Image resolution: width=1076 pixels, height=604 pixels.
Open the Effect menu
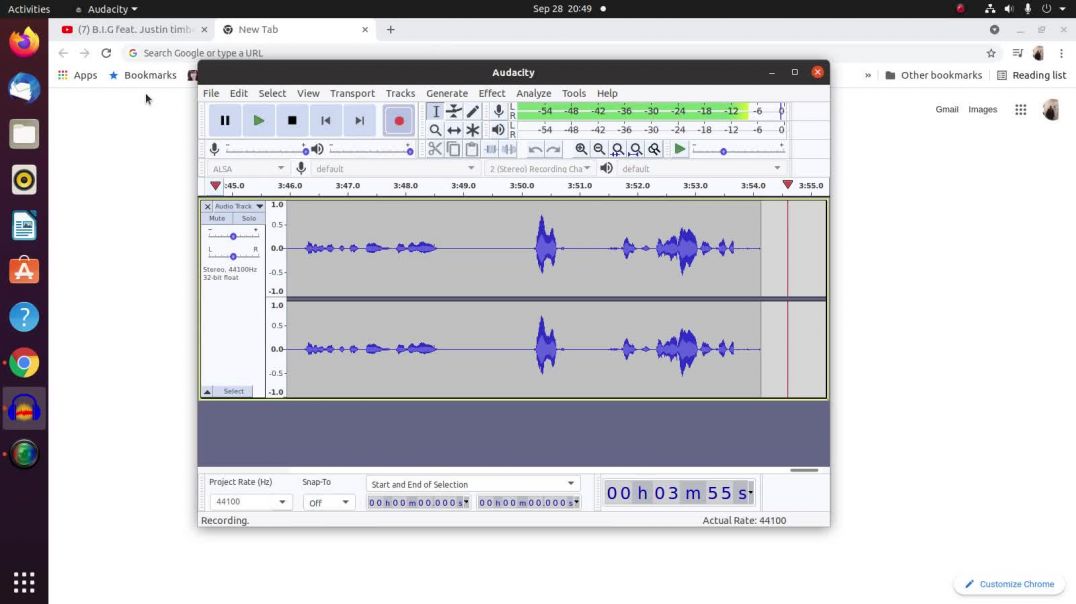491,93
